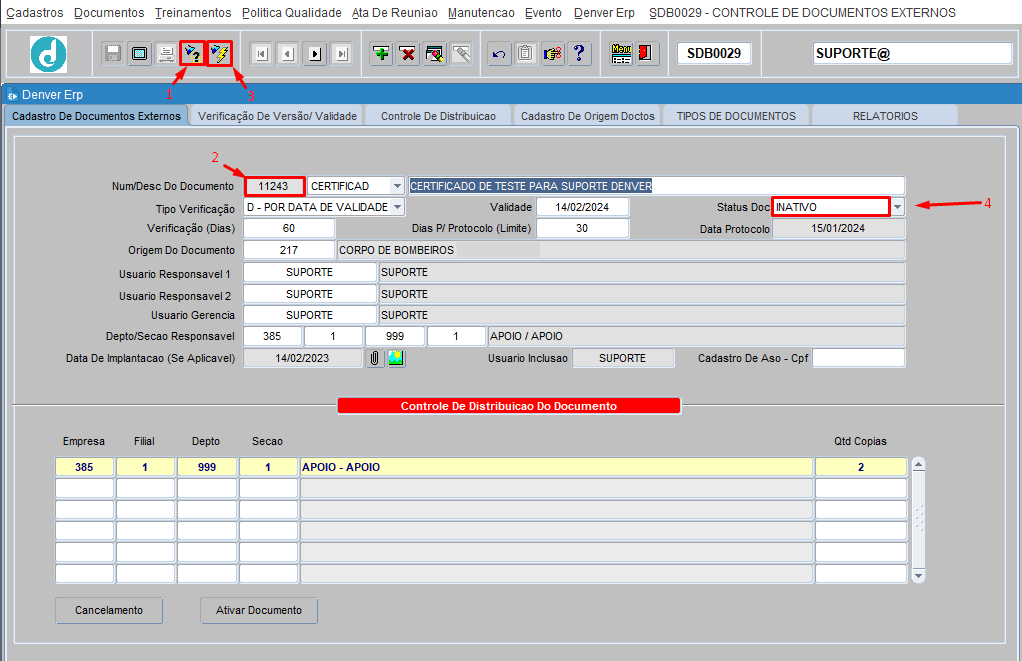Click the Validade date field
The height and width of the screenshot is (661, 1022).
click(x=582, y=207)
